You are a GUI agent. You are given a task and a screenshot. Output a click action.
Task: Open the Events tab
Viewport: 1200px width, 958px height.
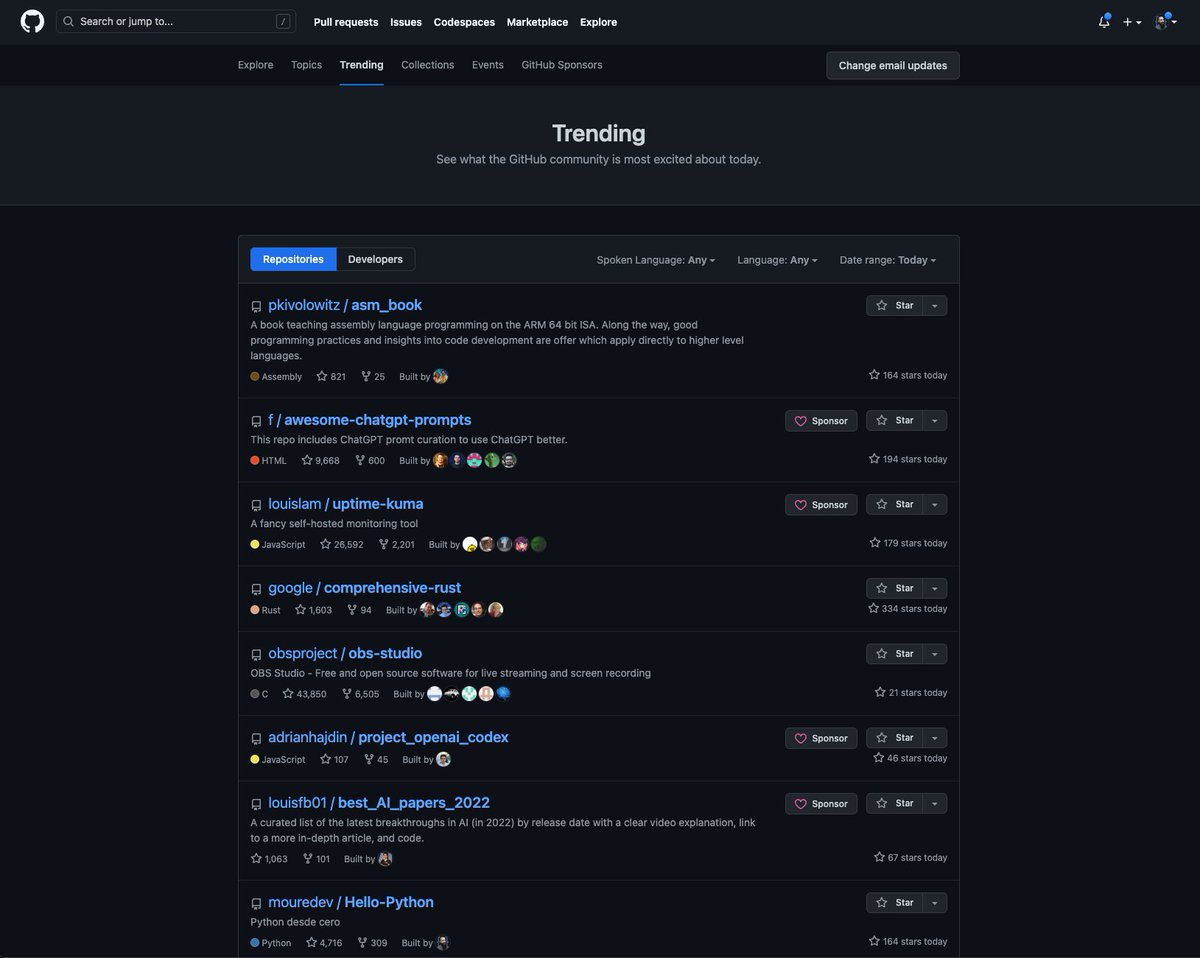(x=488, y=65)
